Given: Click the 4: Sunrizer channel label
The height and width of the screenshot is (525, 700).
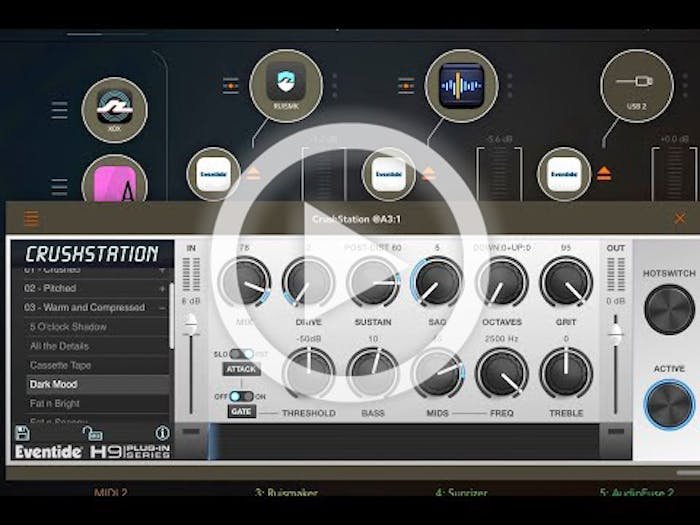Looking at the screenshot, I should (461, 492).
